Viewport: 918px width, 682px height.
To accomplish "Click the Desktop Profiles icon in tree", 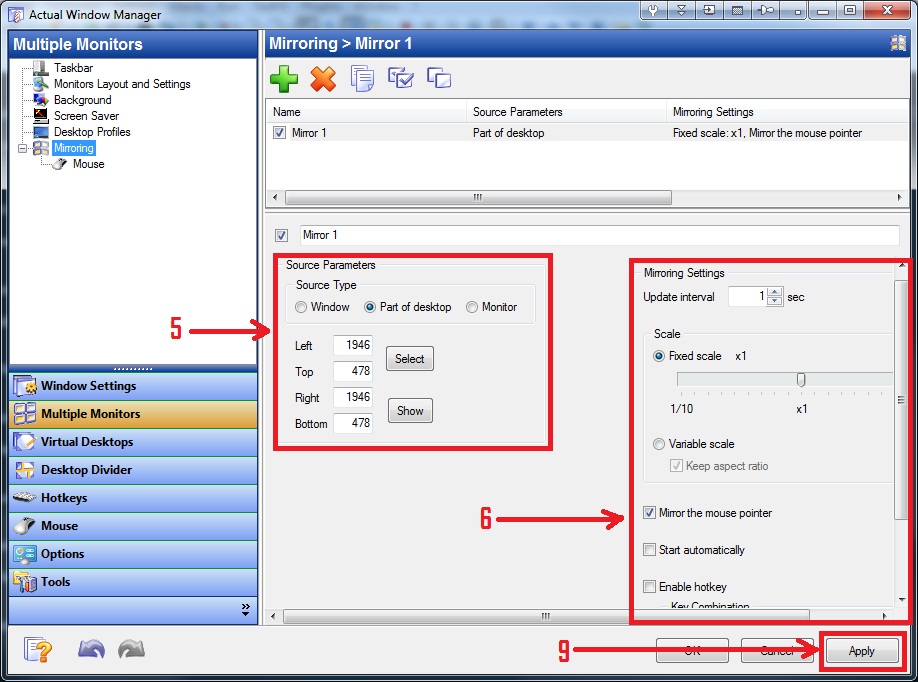I will [x=40, y=132].
